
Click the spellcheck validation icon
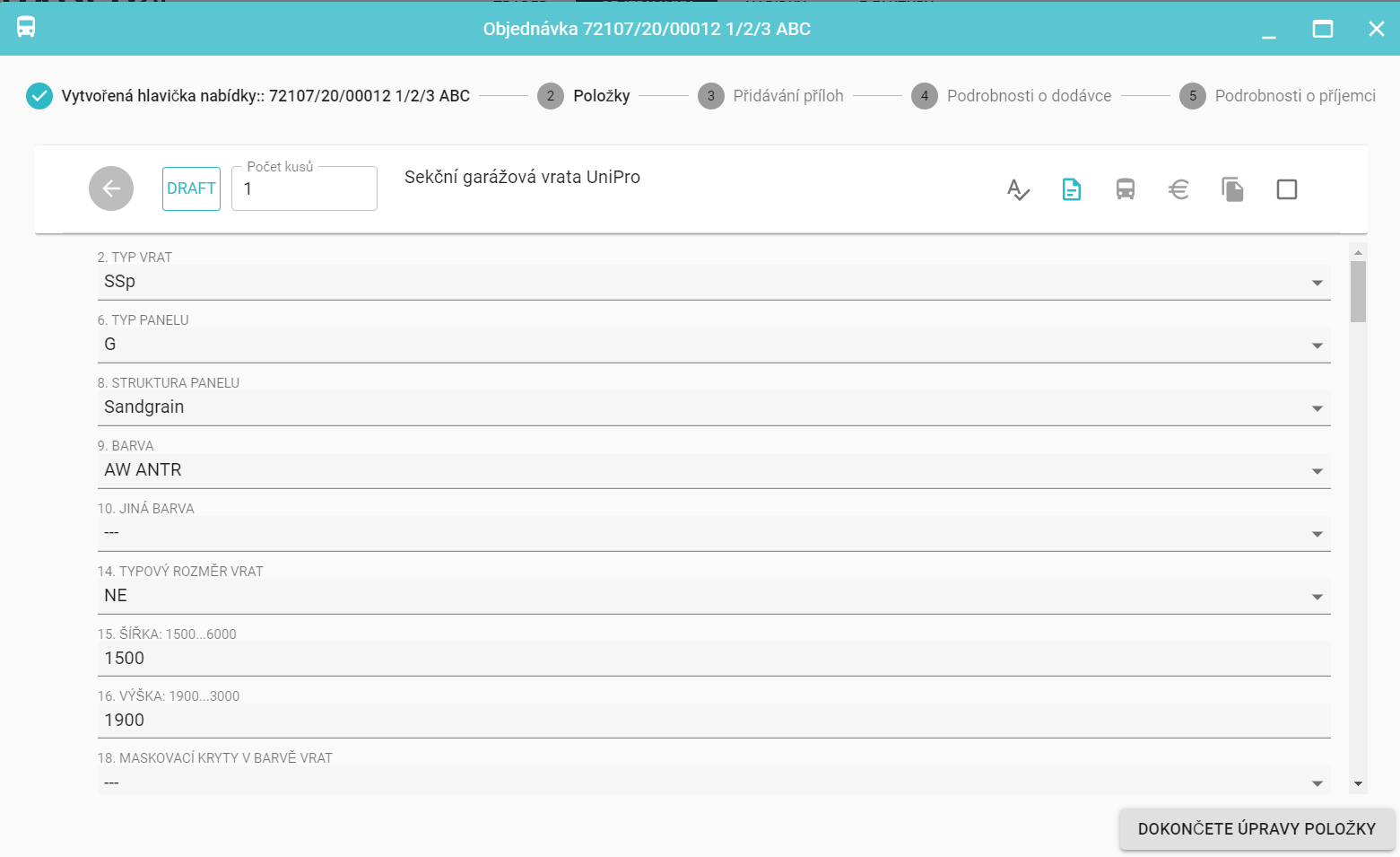point(1018,189)
